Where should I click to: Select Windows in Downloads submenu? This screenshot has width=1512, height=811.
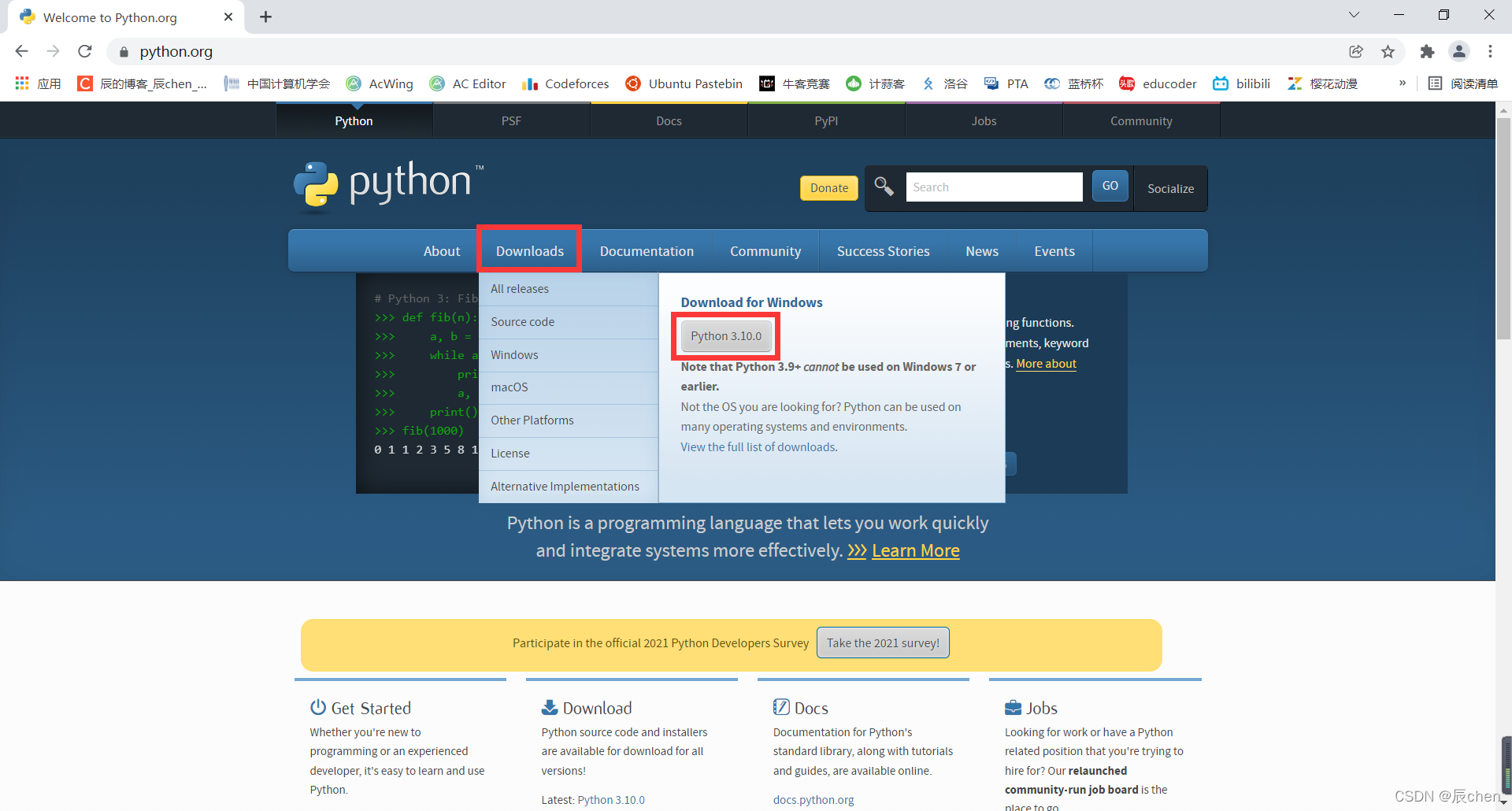(x=568, y=355)
